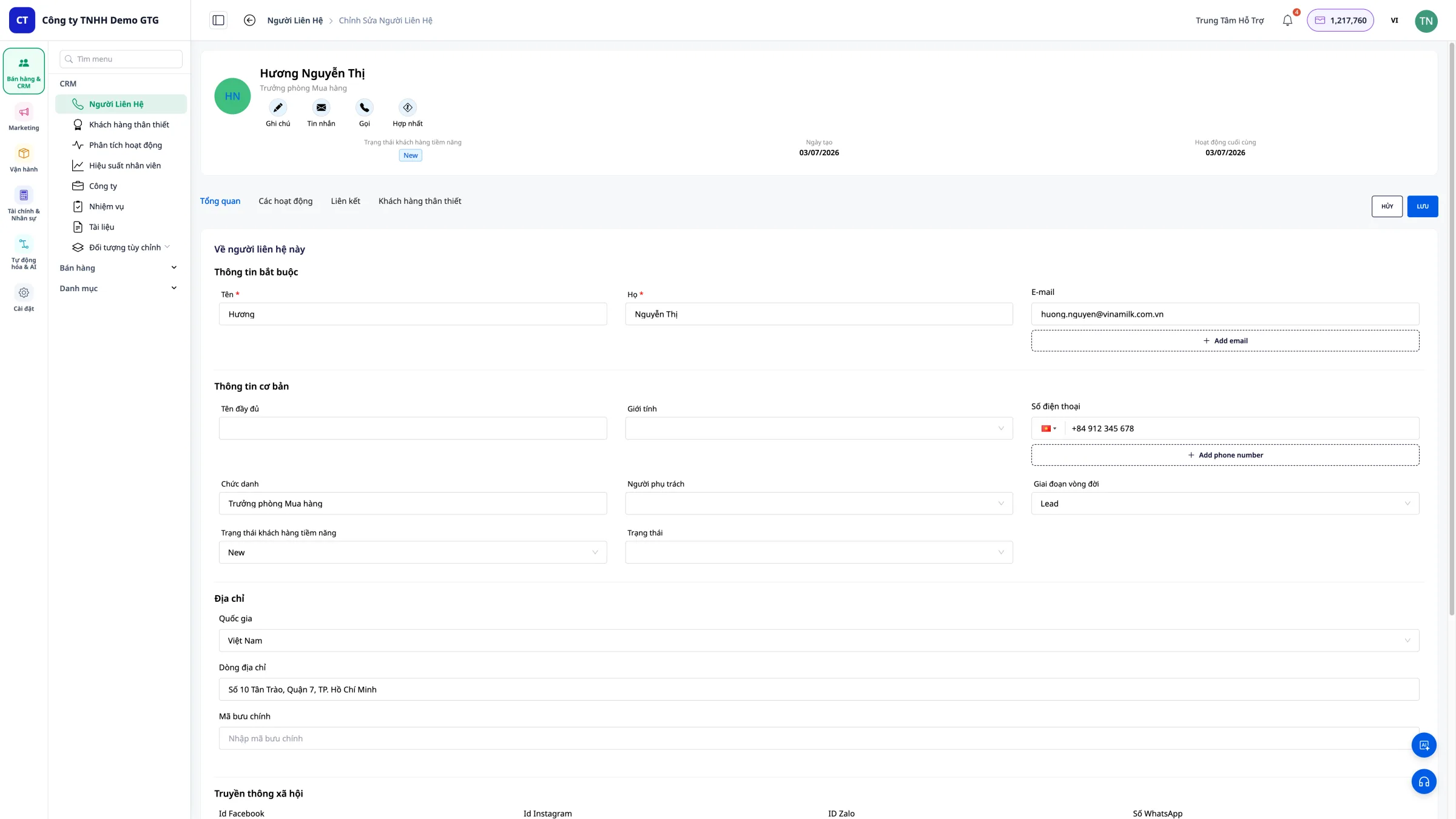Open Tài liệu menu item

[x=121, y=227]
